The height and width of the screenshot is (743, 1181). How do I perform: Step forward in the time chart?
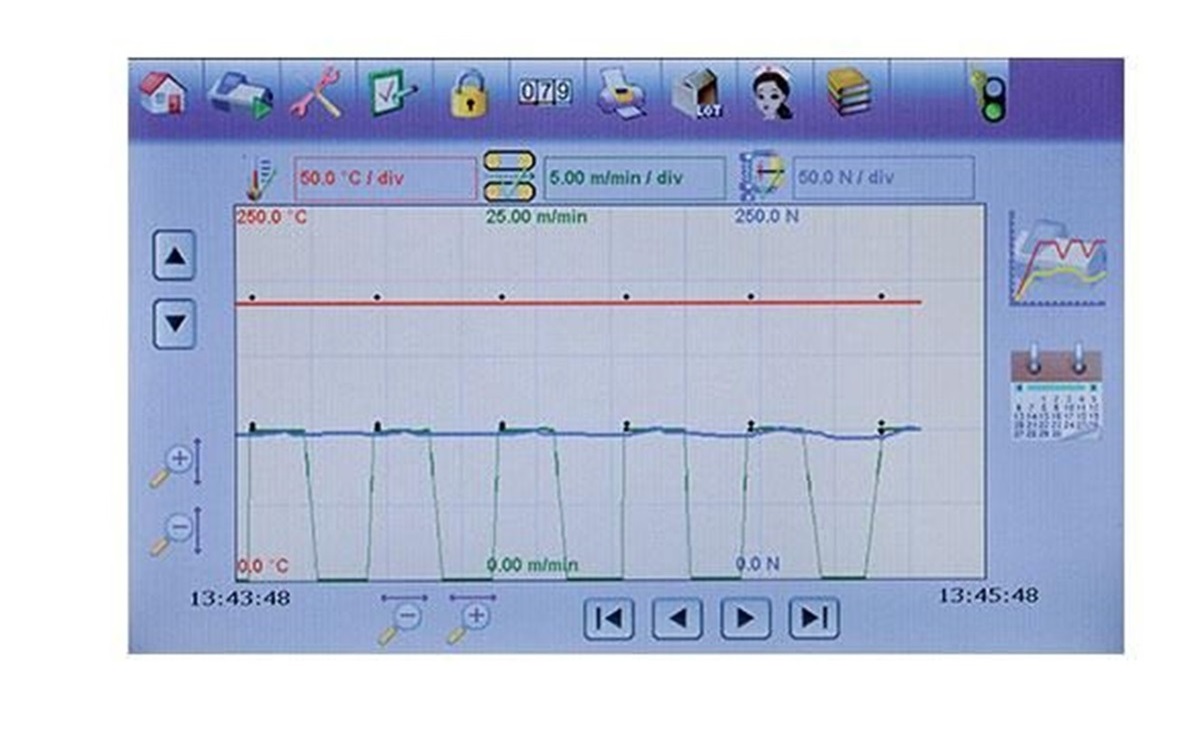pos(745,618)
